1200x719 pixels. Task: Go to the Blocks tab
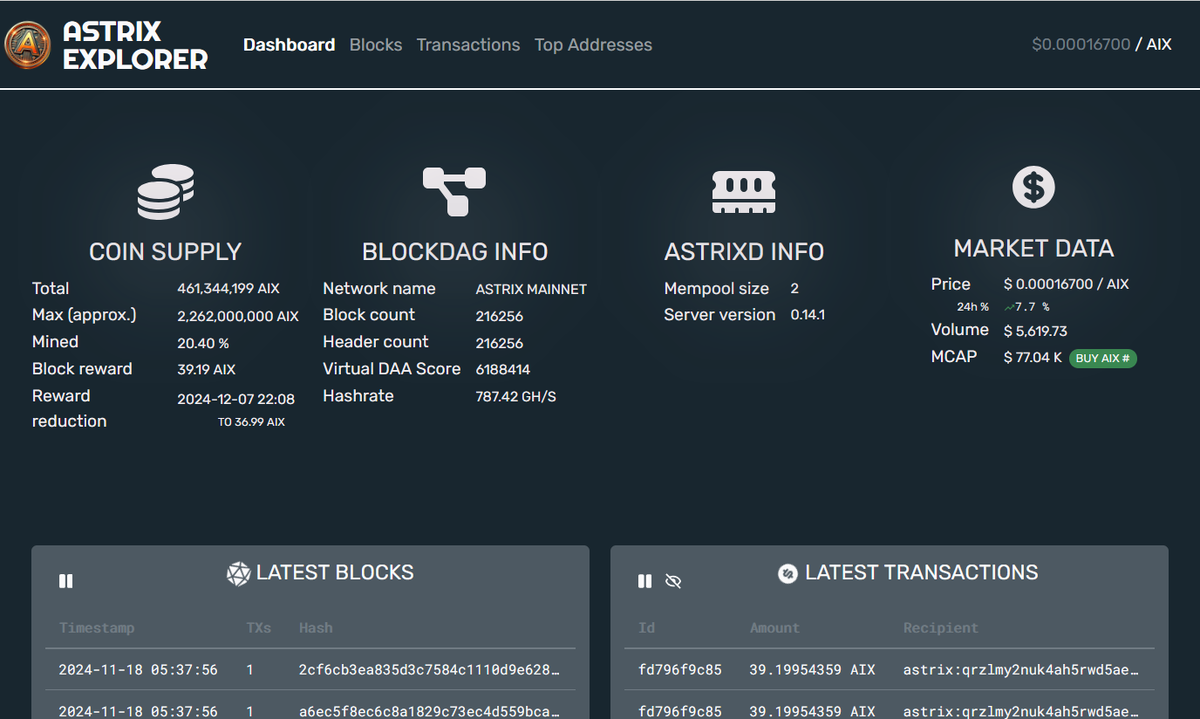point(376,45)
